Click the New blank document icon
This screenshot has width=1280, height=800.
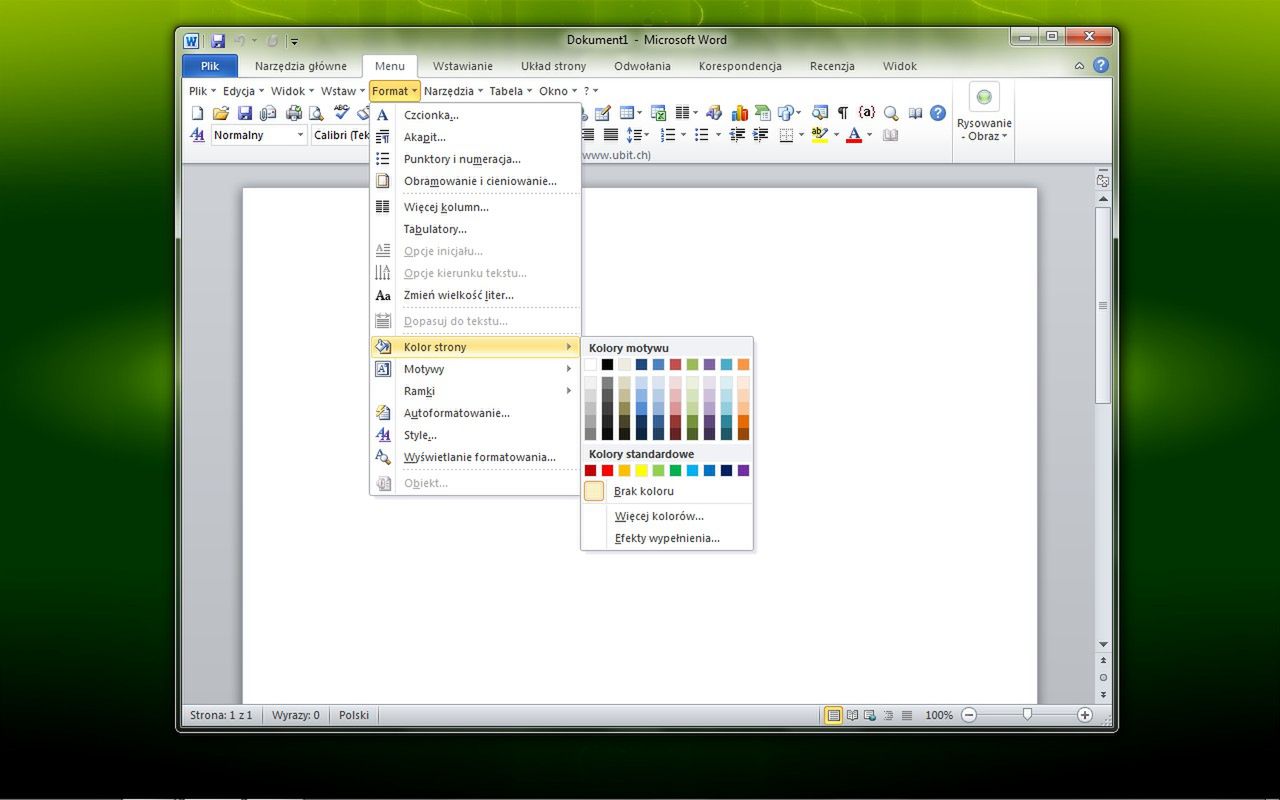[197, 113]
